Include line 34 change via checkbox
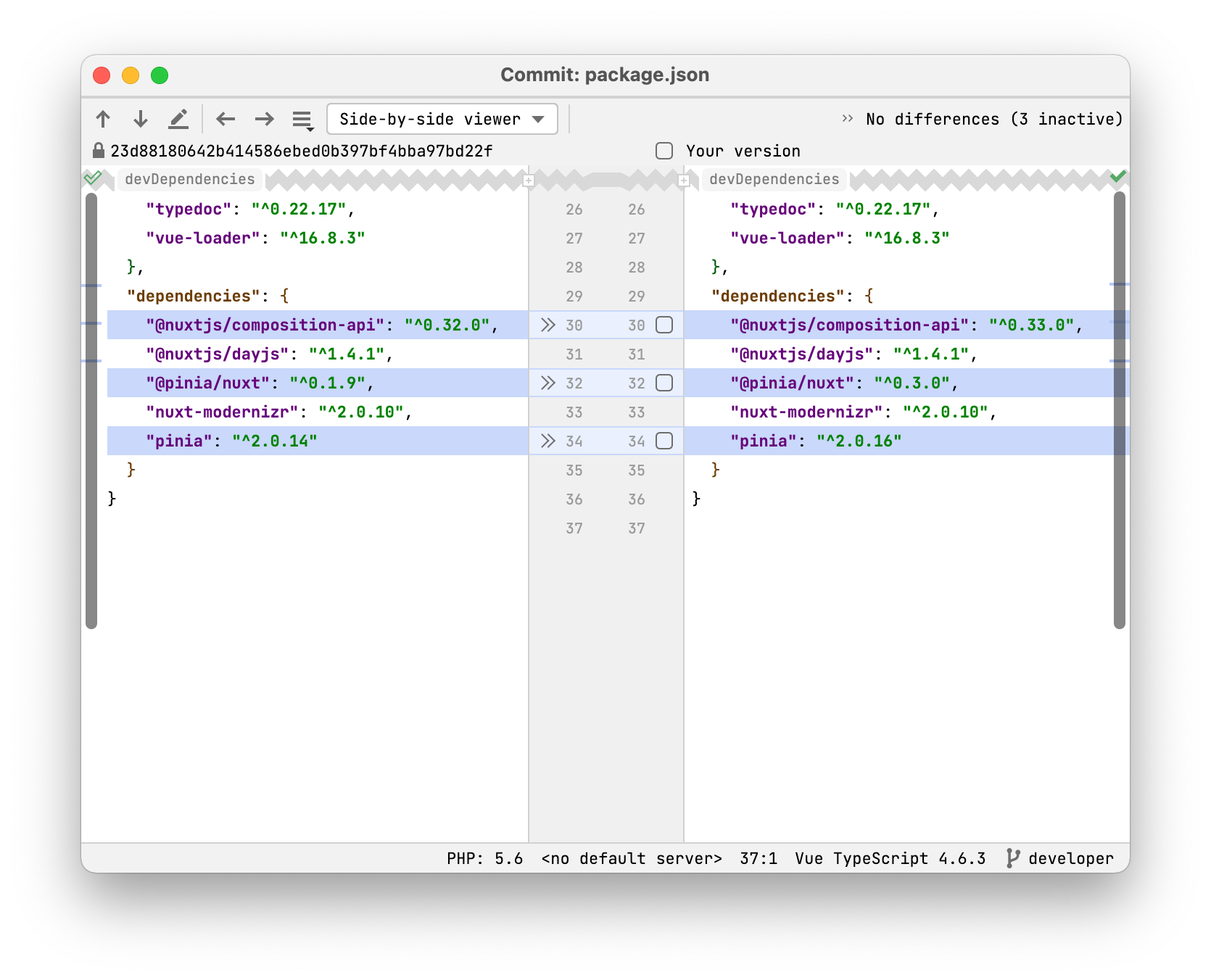Screen dimensions: 1211x980 pyautogui.click(x=664, y=441)
